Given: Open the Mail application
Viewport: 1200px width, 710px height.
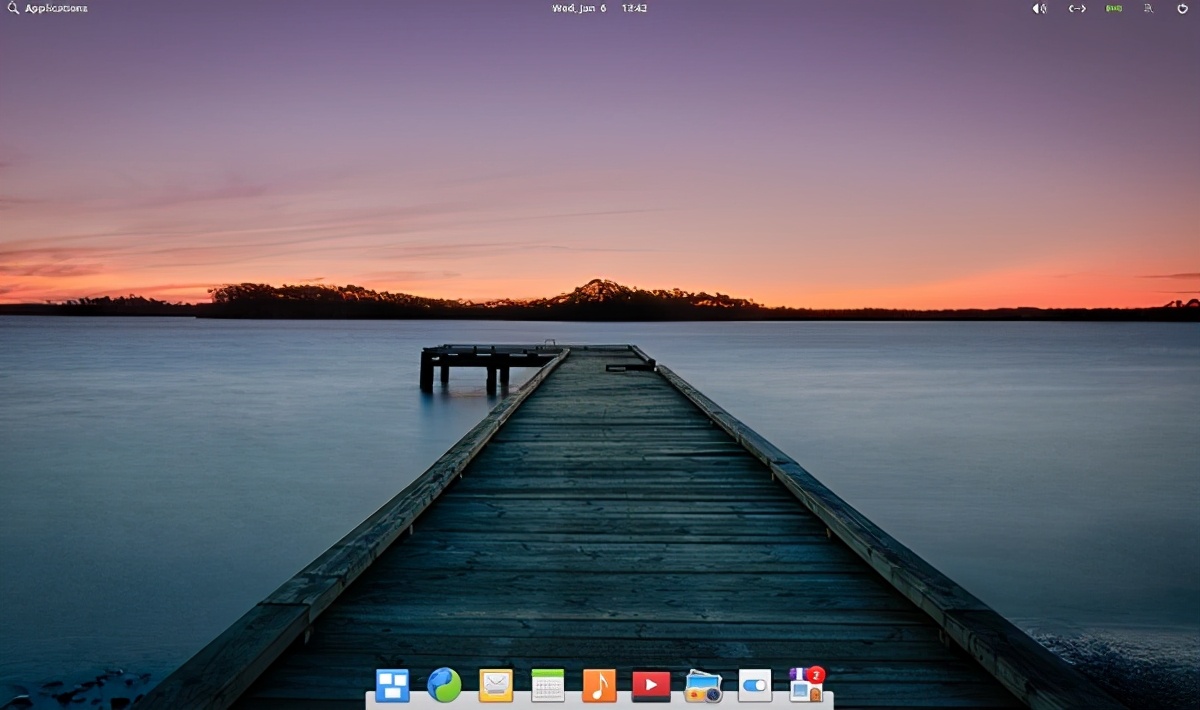Looking at the screenshot, I should pos(497,686).
